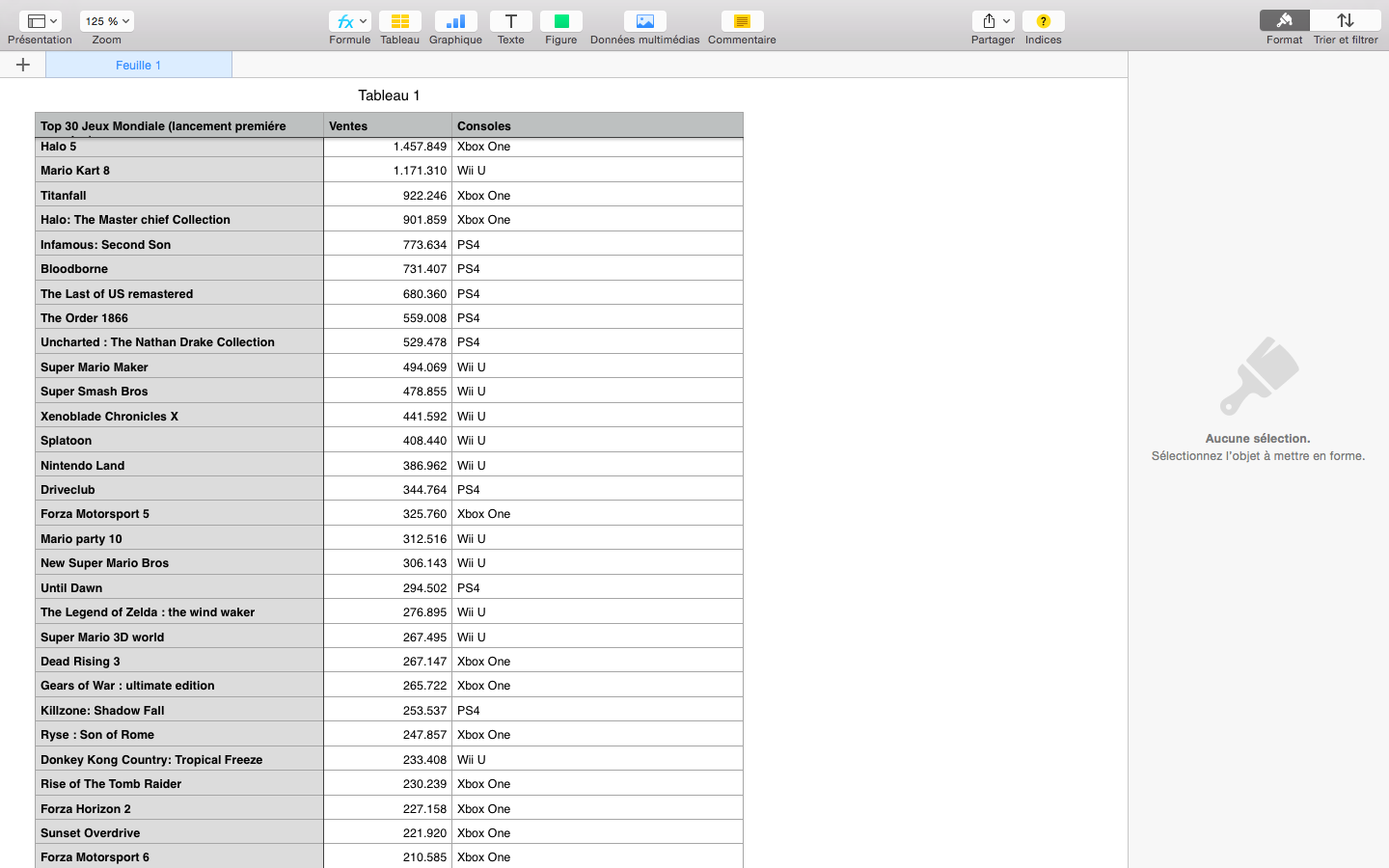Insert a chart with Graphique icon
This screenshot has height=868, width=1389.
pyautogui.click(x=455, y=21)
